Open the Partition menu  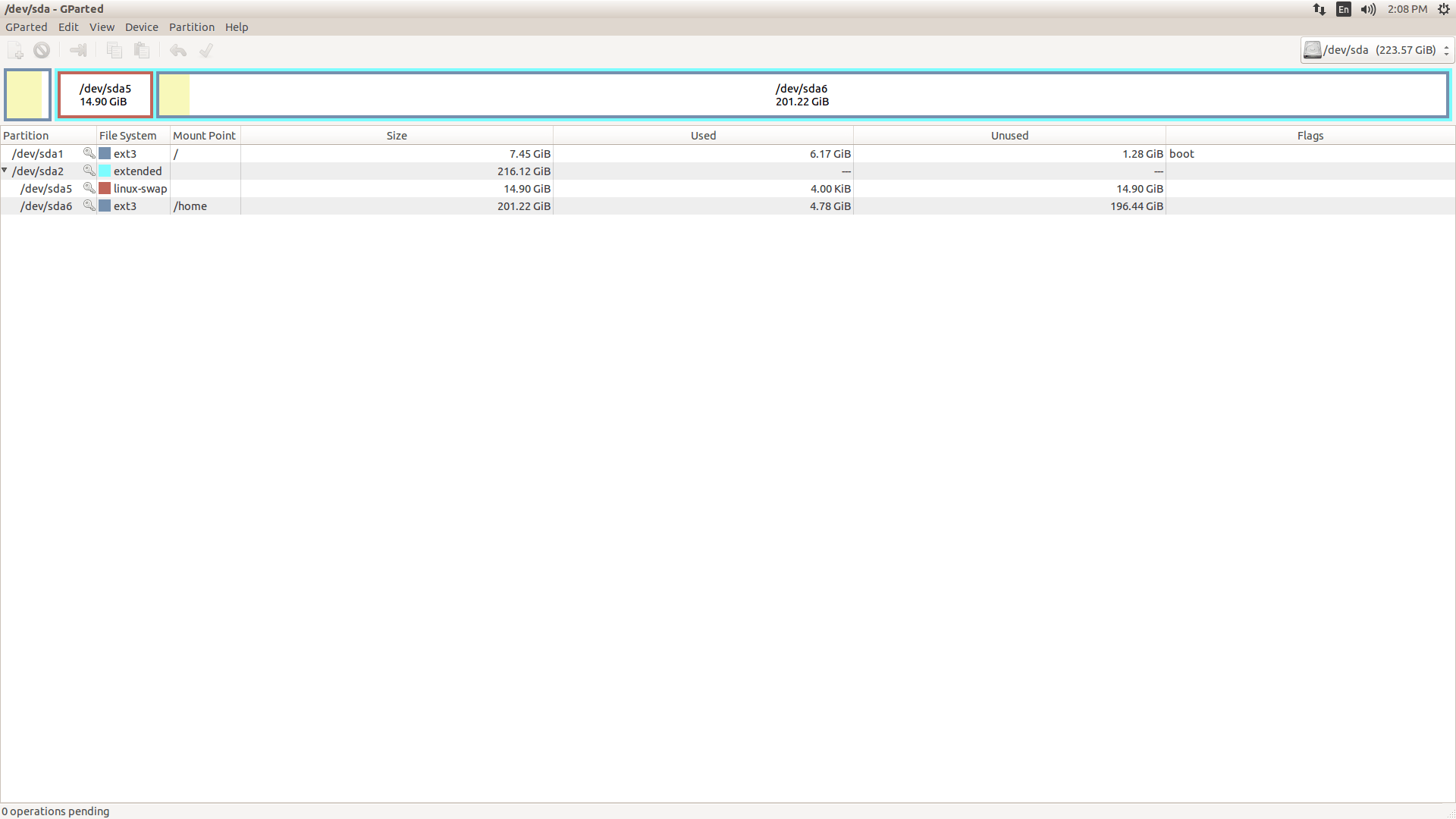pyautogui.click(x=192, y=27)
